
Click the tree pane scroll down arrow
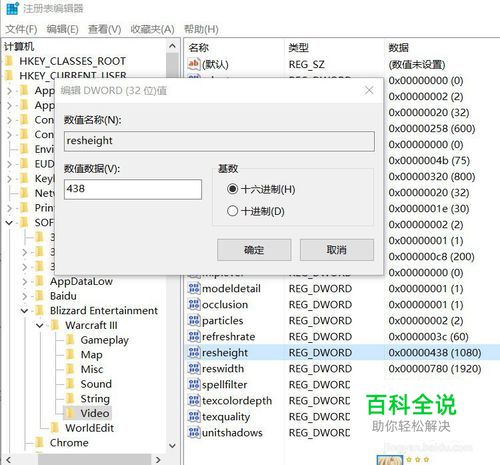[172, 445]
